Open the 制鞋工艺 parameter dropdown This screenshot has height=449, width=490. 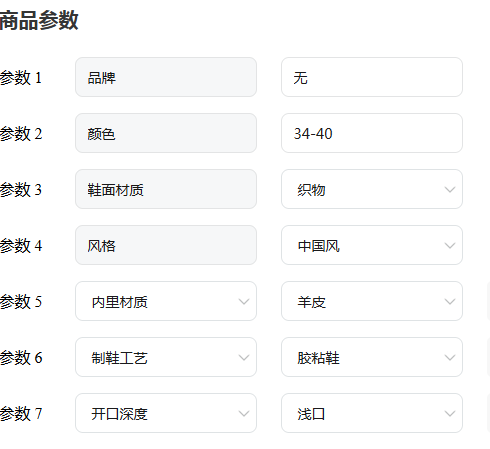(166, 357)
